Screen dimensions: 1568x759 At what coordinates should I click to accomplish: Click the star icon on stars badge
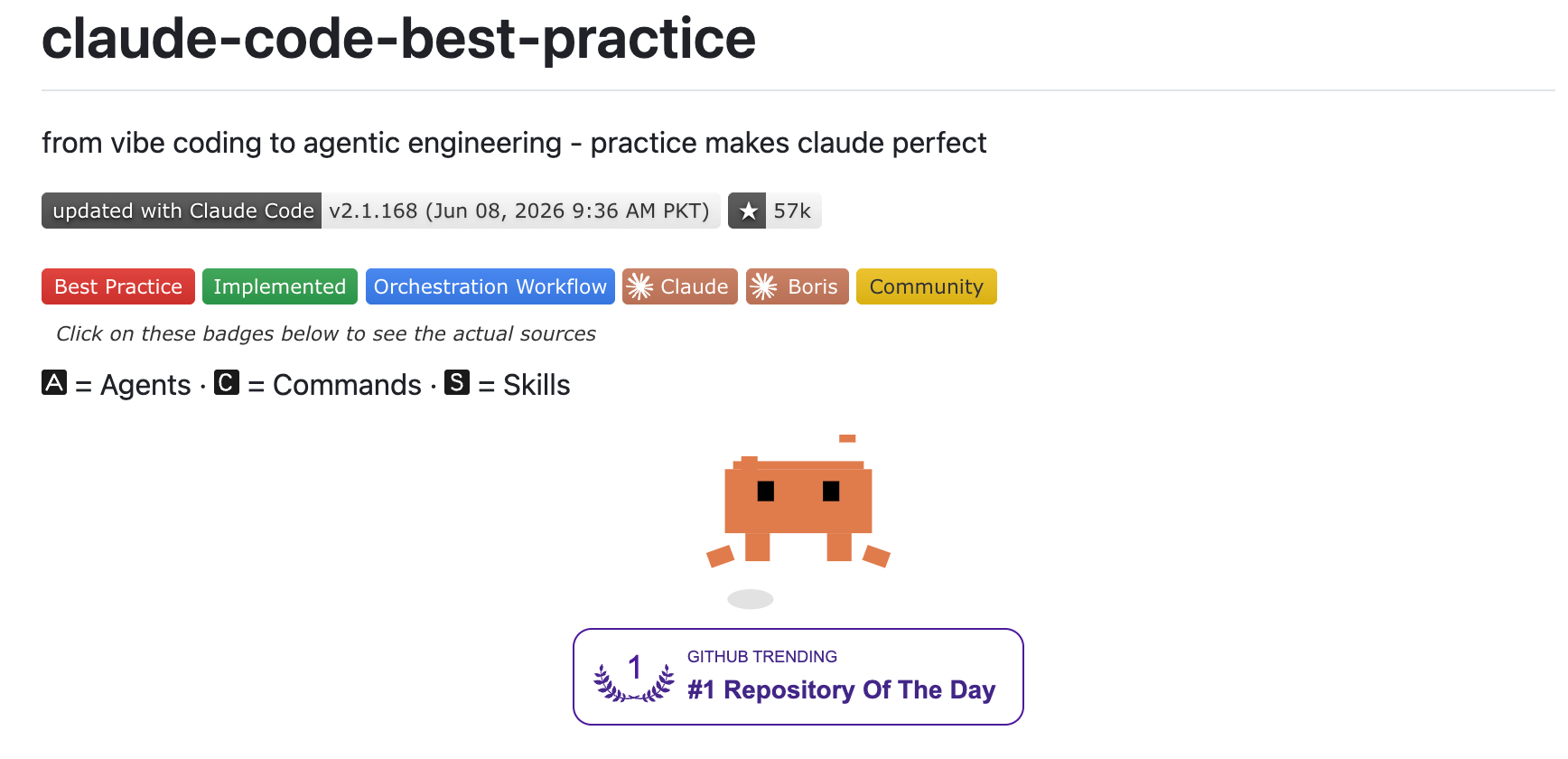click(x=748, y=211)
